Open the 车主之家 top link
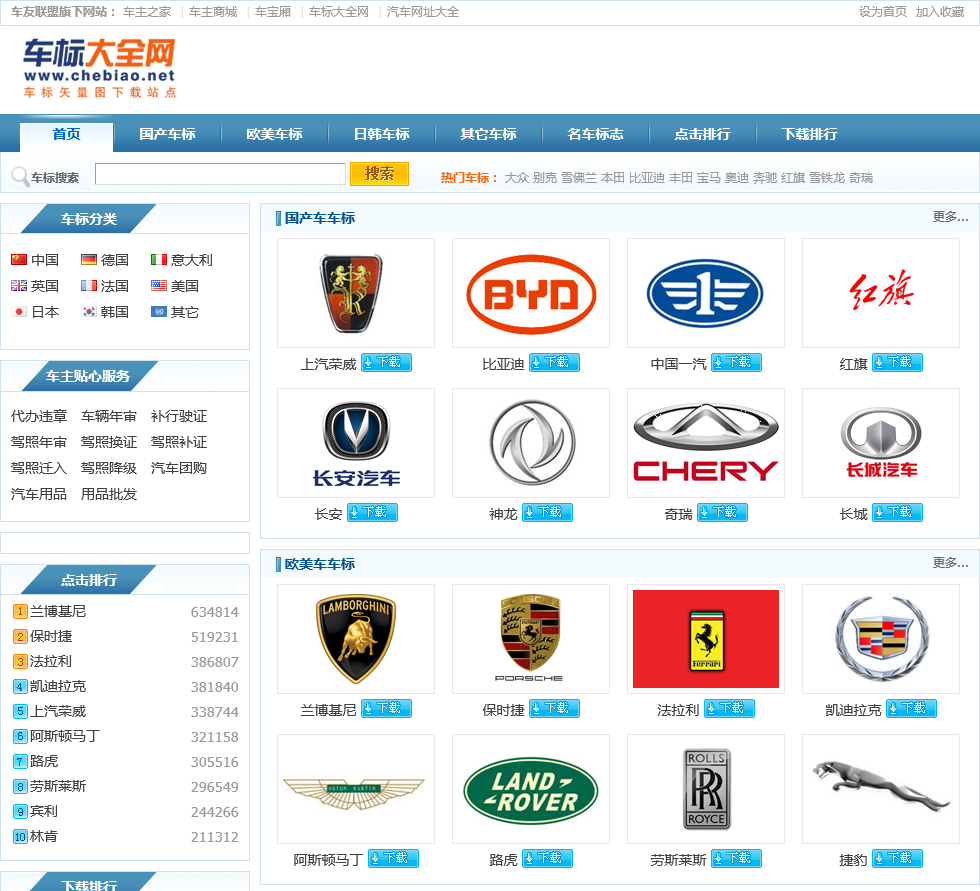Screen dimensions: 980x891 (147, 12)
